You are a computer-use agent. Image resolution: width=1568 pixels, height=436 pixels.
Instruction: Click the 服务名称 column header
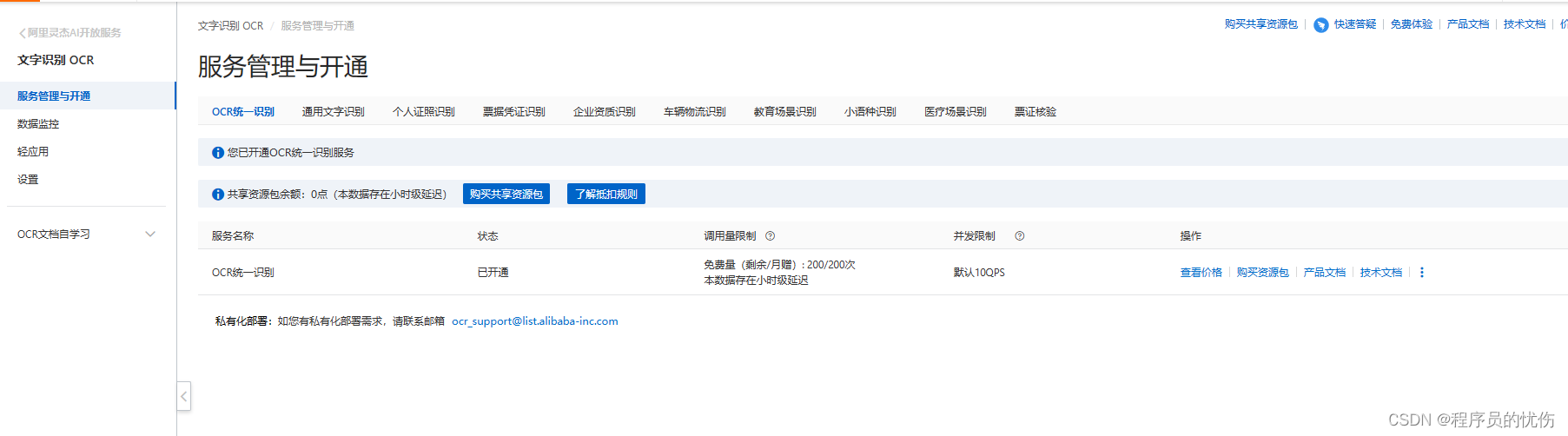point(233,236)
